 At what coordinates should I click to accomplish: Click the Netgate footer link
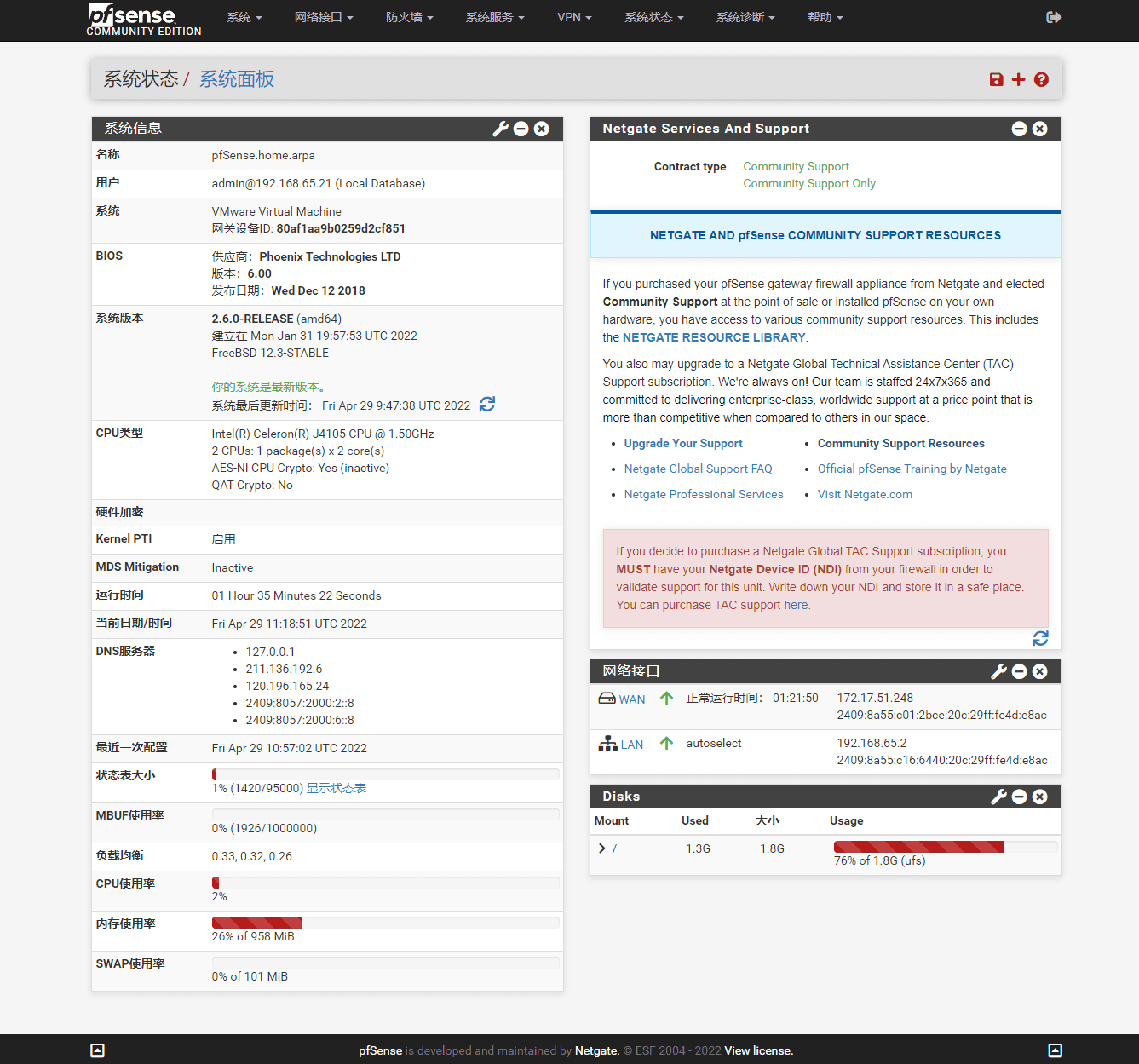tap(596, 1050)
